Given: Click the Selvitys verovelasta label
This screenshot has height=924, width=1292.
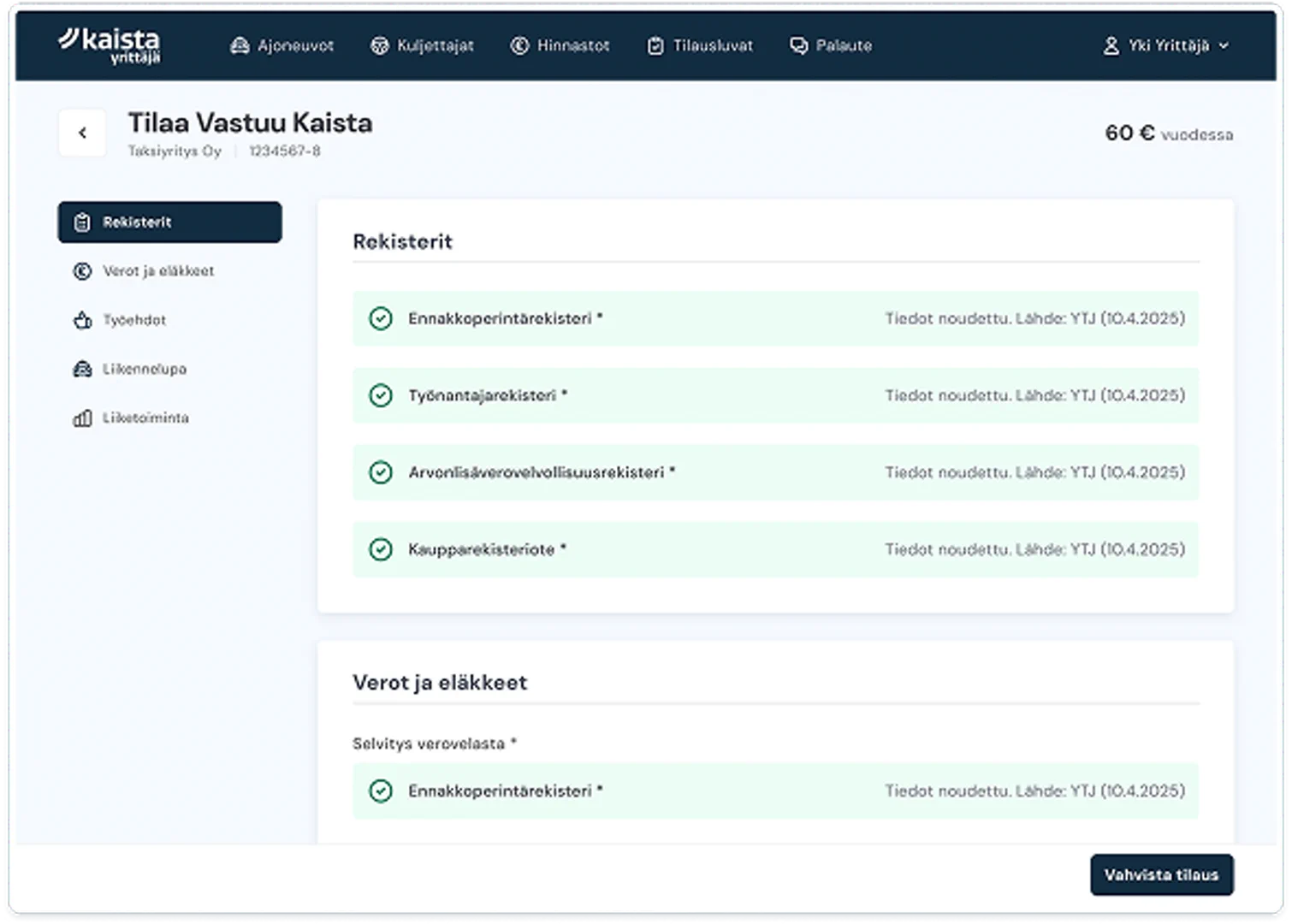Looking at the screenshot, I should pos(435,743).
